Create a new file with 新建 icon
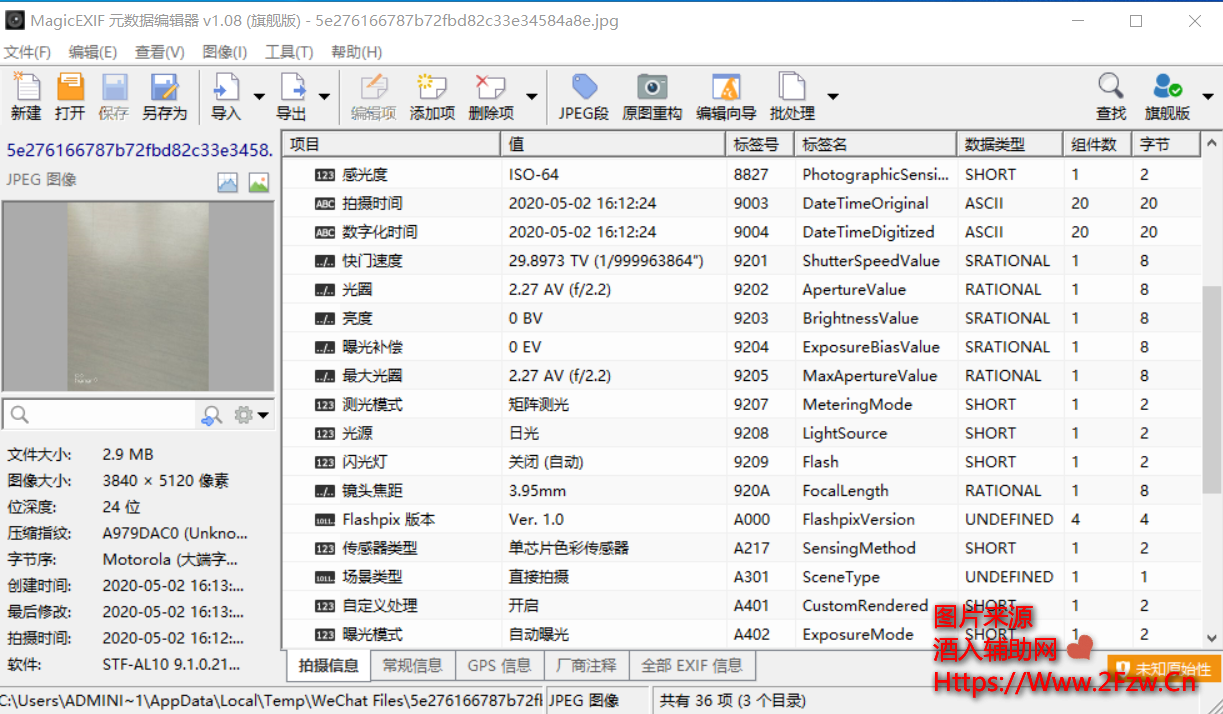Image resolution: width=1223 pixels, height=714 pixels. click(25, 96)
